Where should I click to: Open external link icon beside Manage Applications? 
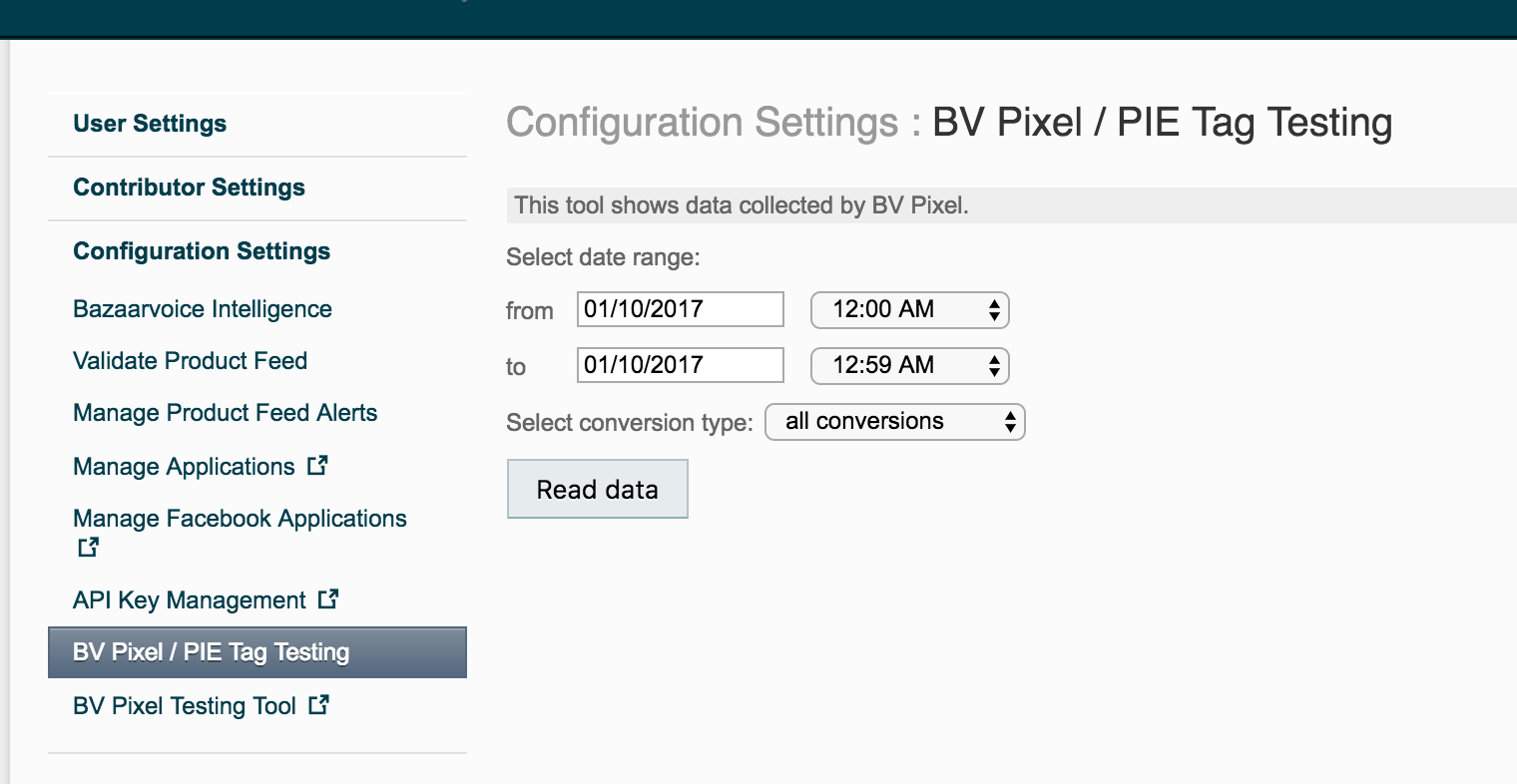(x=317, y=465)
